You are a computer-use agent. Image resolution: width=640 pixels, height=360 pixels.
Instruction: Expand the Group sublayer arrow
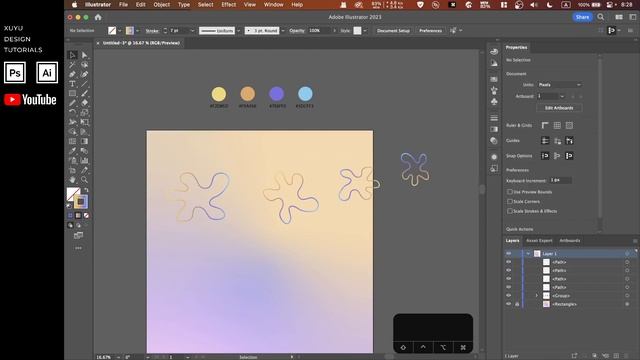point(537,296)
